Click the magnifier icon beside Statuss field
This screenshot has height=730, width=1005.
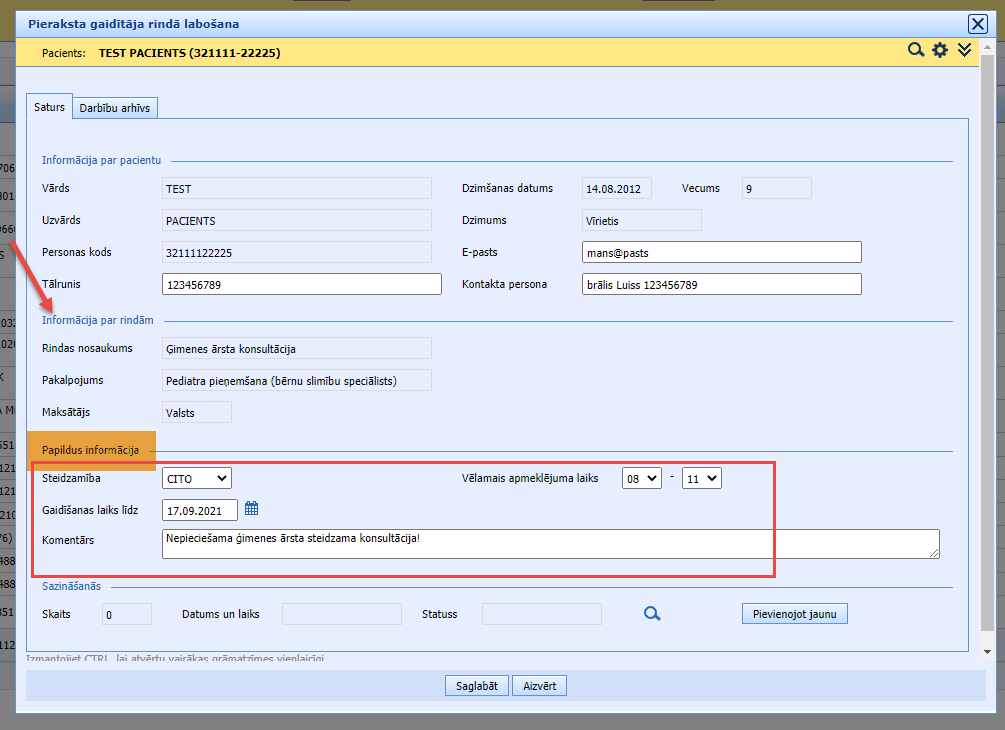point(652,613)
